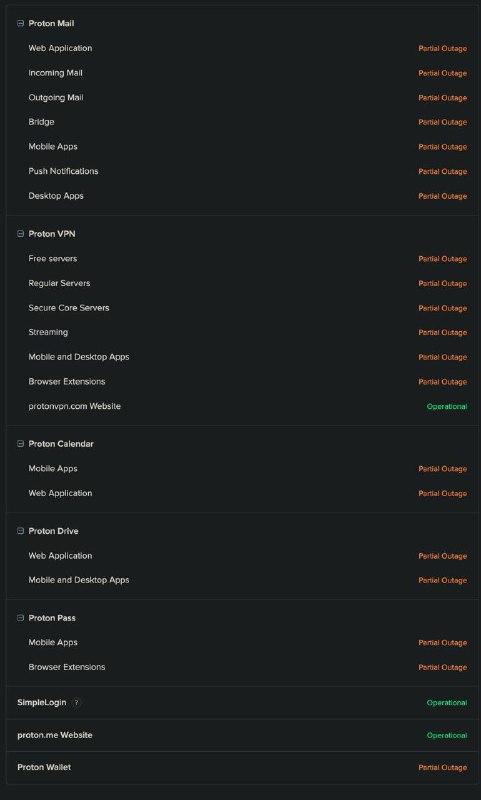Collapse the Proton VPN group

[x=20, y=234]
